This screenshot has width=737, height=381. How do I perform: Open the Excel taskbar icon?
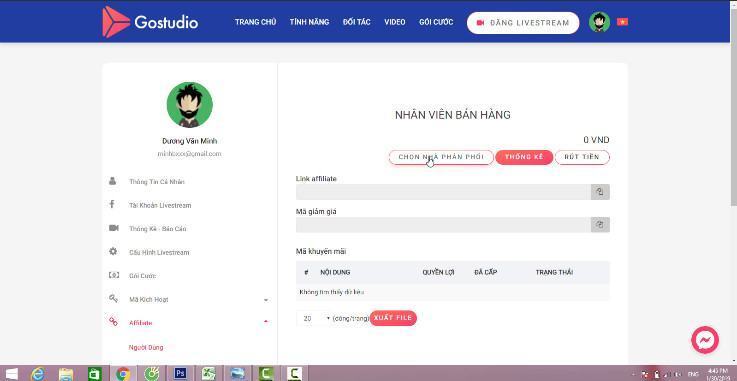coord(209,374)
